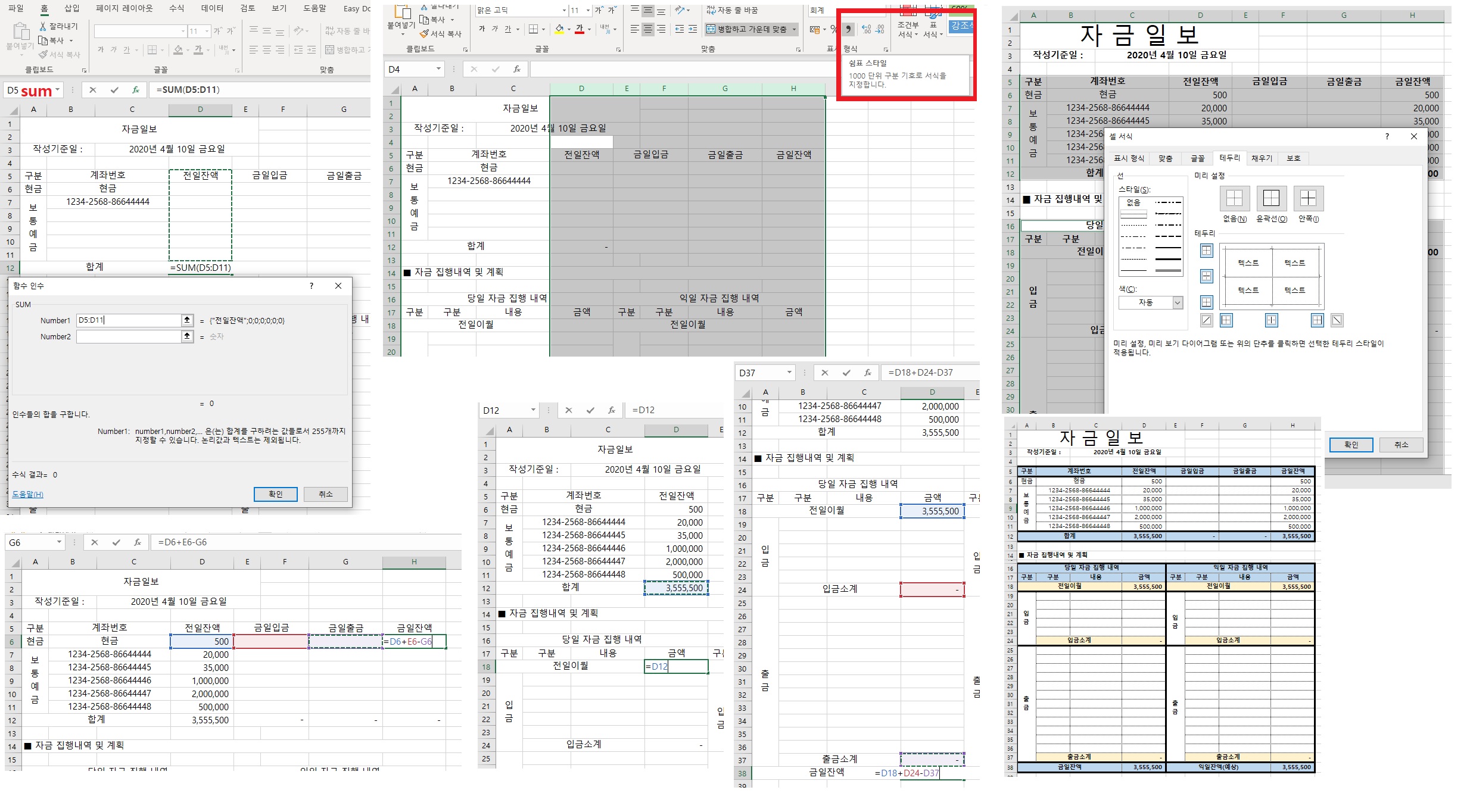The height and width of the screenshot is (812, 1470).
Task: Click insert function fx beside D37 box
Action: pos(868,373)
